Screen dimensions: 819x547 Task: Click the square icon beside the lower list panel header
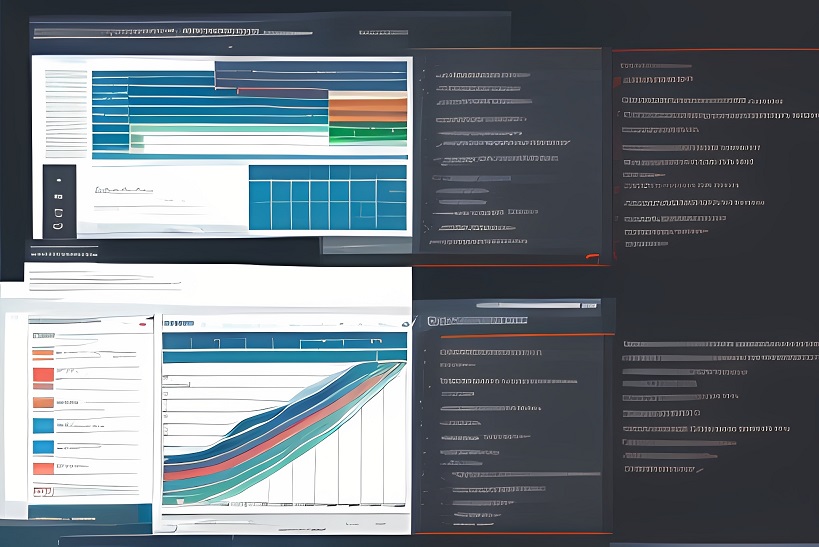coord(432,321)
